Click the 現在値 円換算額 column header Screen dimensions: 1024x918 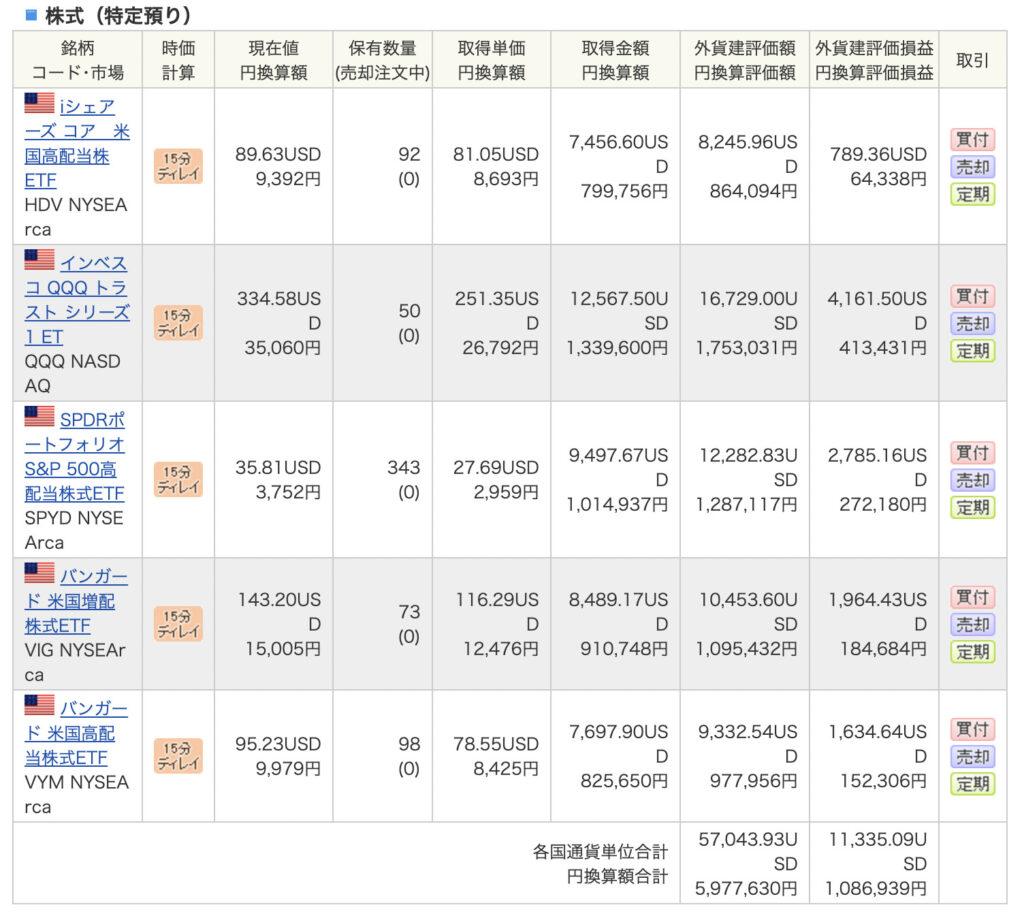pos(274,59)
